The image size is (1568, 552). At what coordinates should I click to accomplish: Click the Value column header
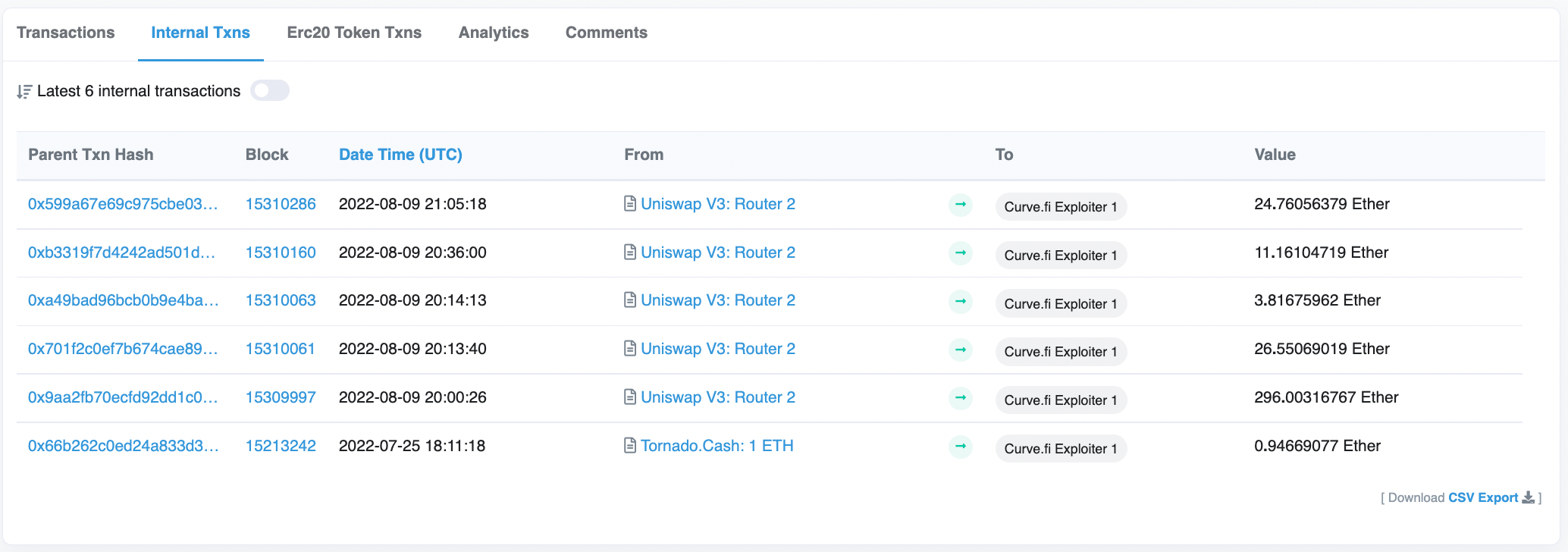click(x=1275, y=155)
